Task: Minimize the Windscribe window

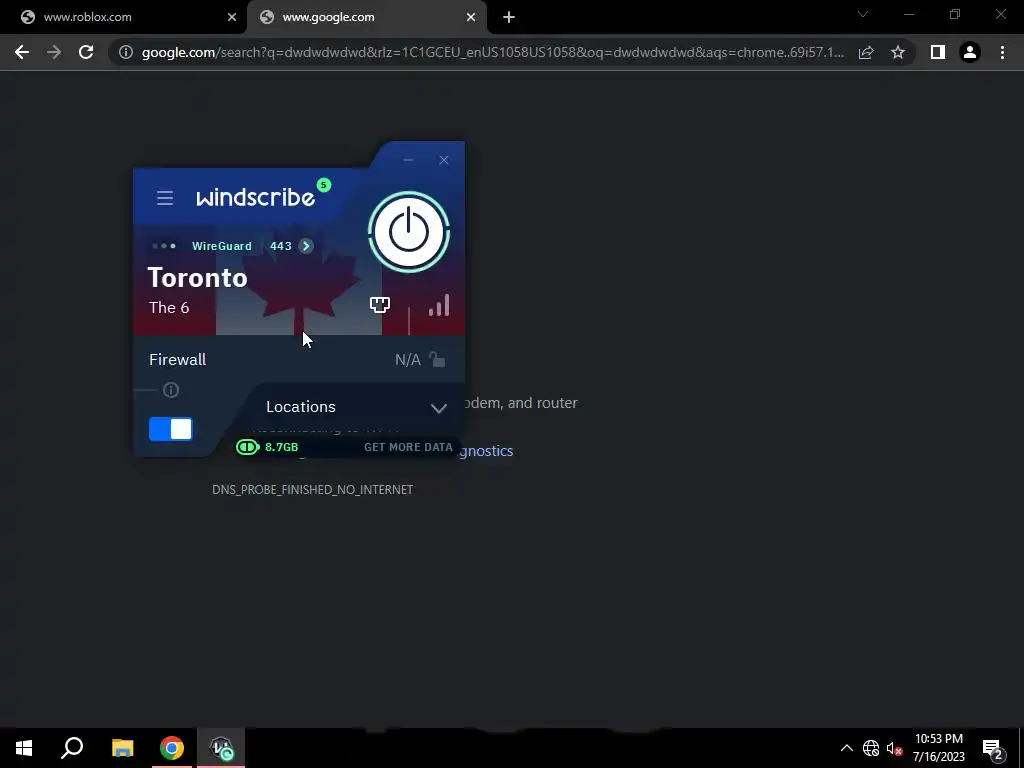Action: point(408,160)
